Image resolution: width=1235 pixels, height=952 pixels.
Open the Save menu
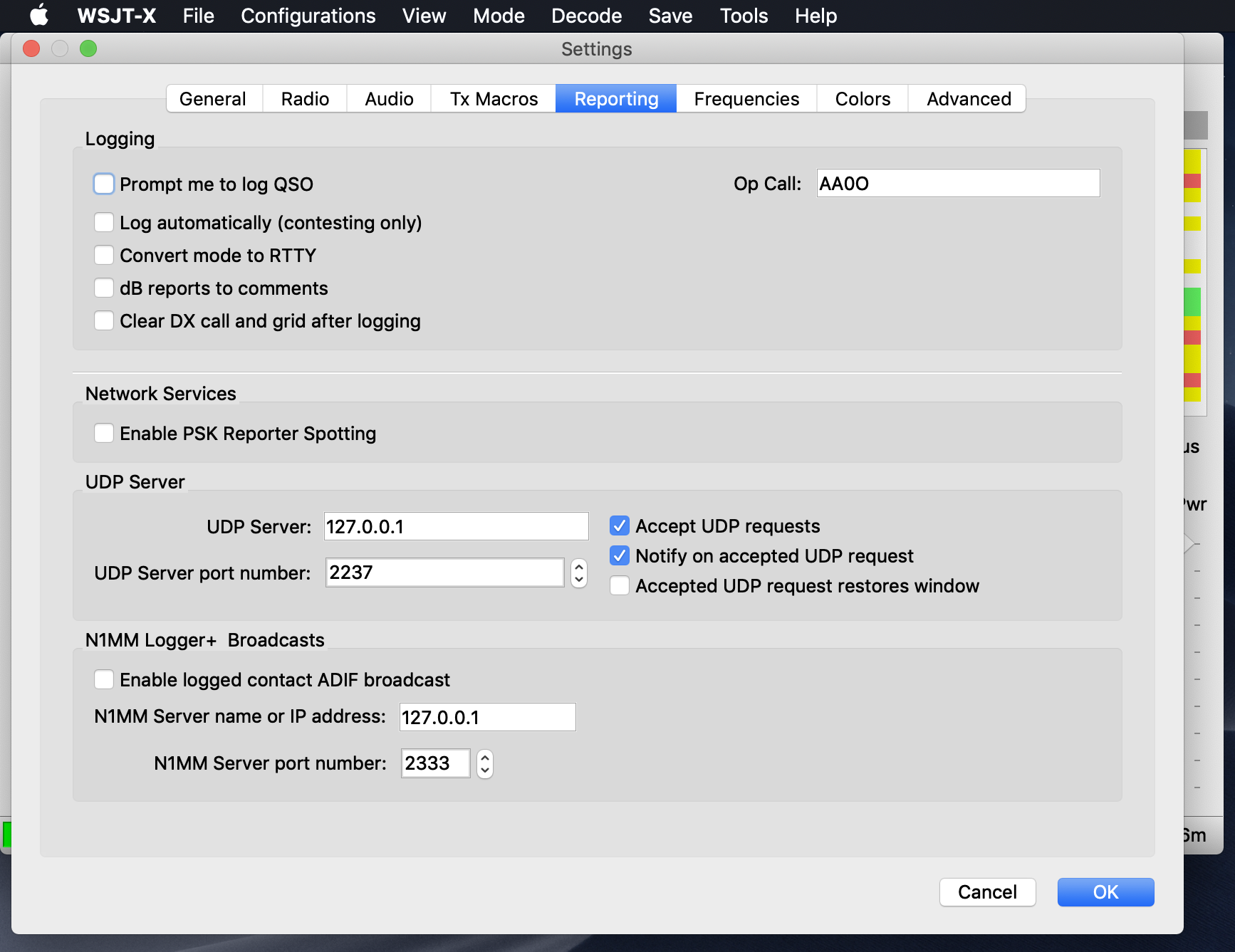click(x=671, y=16)
